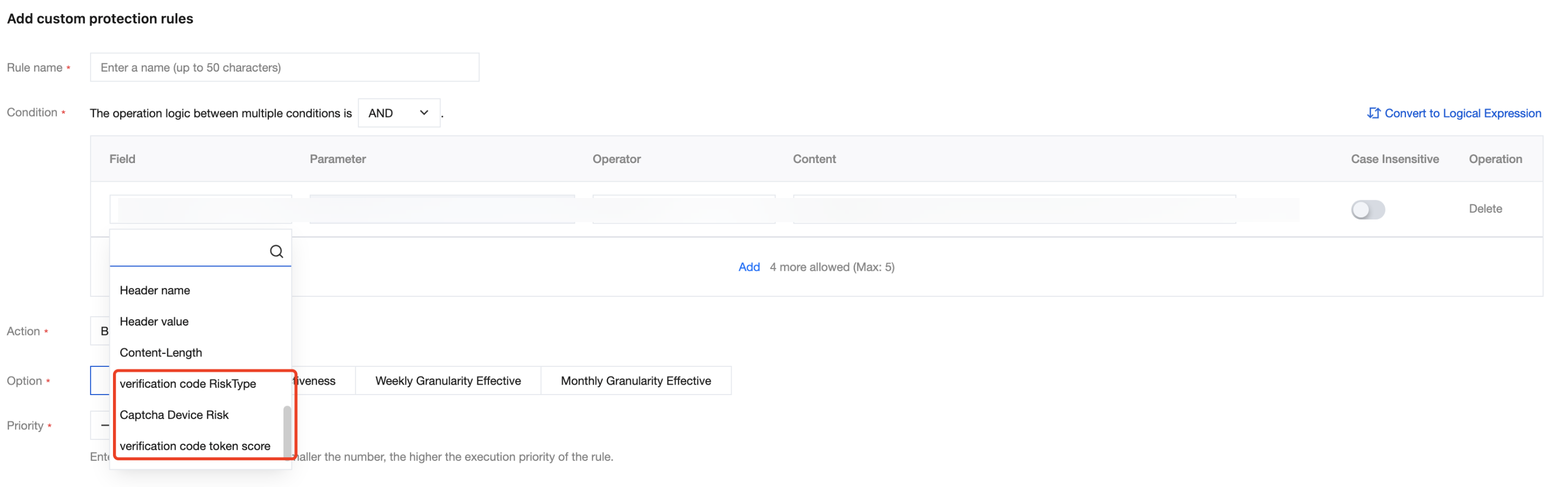Toggle the Case Insensitive switch
This screenshot has width=1568, height=487.
(x=1367, y=210)
